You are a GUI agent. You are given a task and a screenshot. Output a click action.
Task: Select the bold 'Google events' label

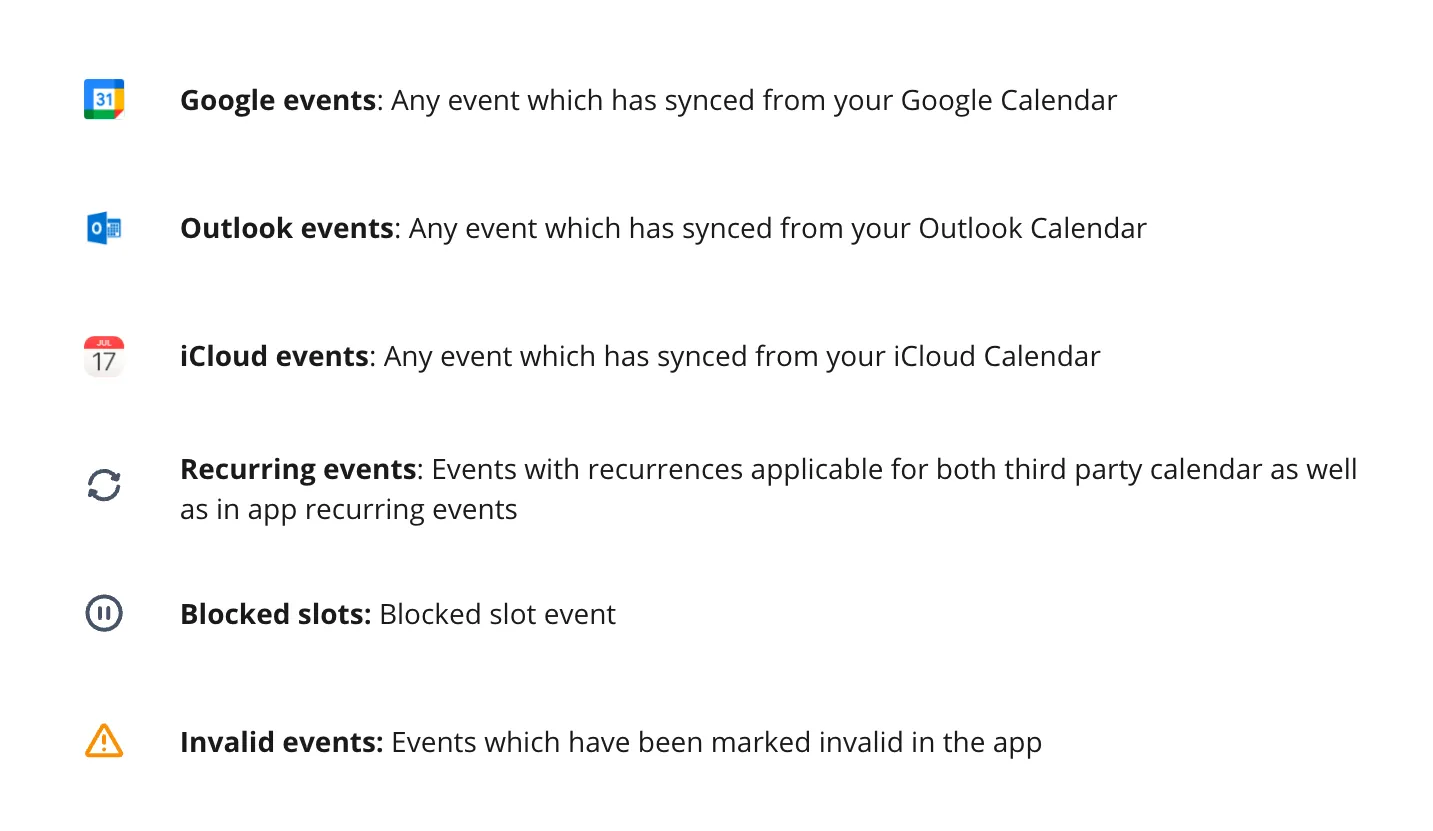coord(278,100)
